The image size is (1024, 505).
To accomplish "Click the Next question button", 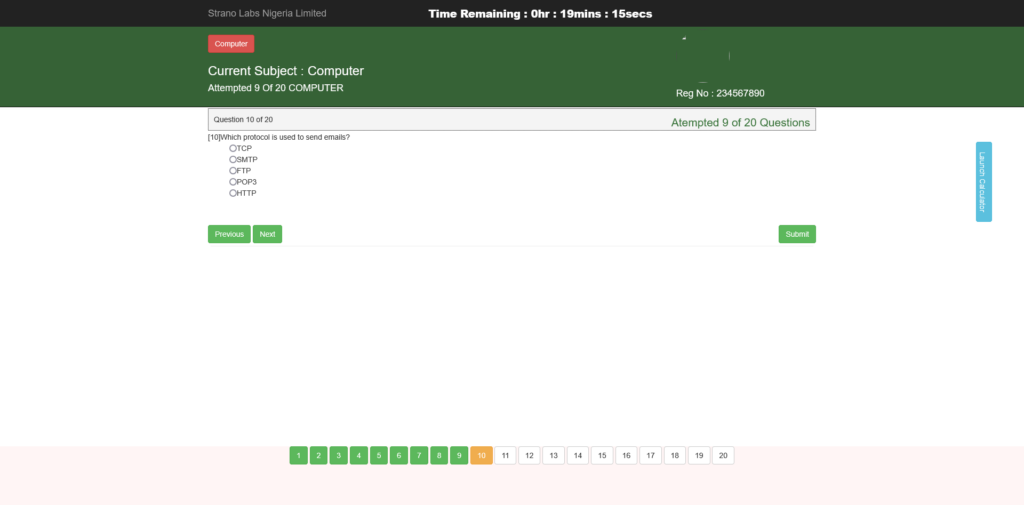I will (x=267, y=234).
